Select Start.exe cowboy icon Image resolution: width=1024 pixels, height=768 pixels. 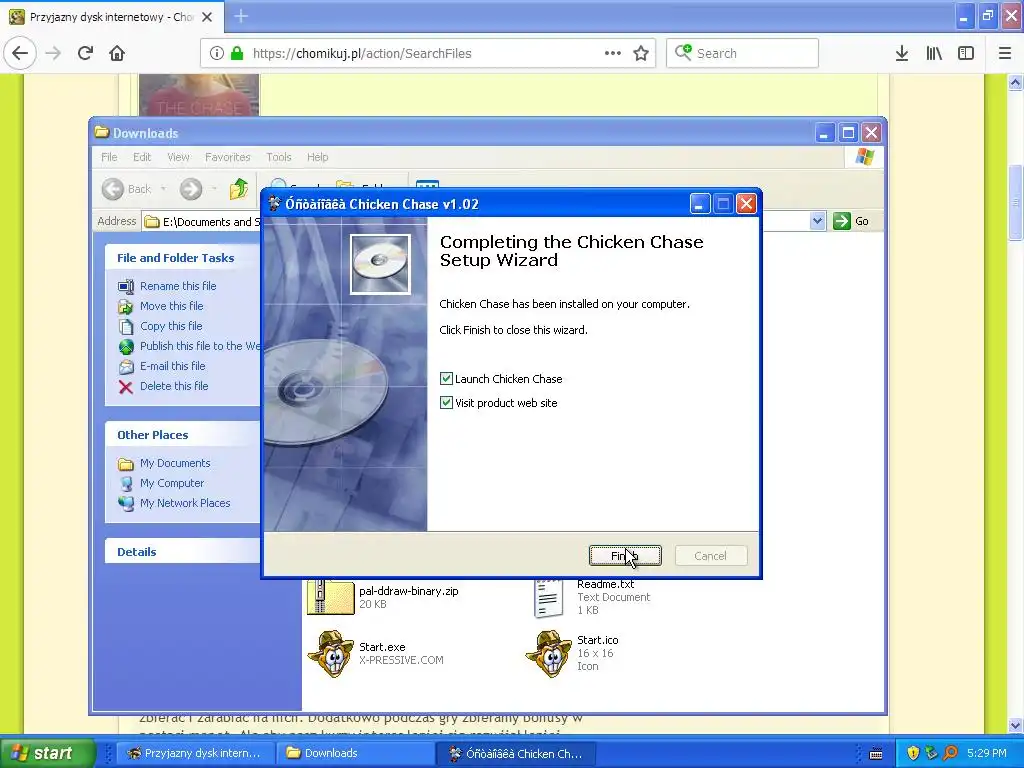331,654
